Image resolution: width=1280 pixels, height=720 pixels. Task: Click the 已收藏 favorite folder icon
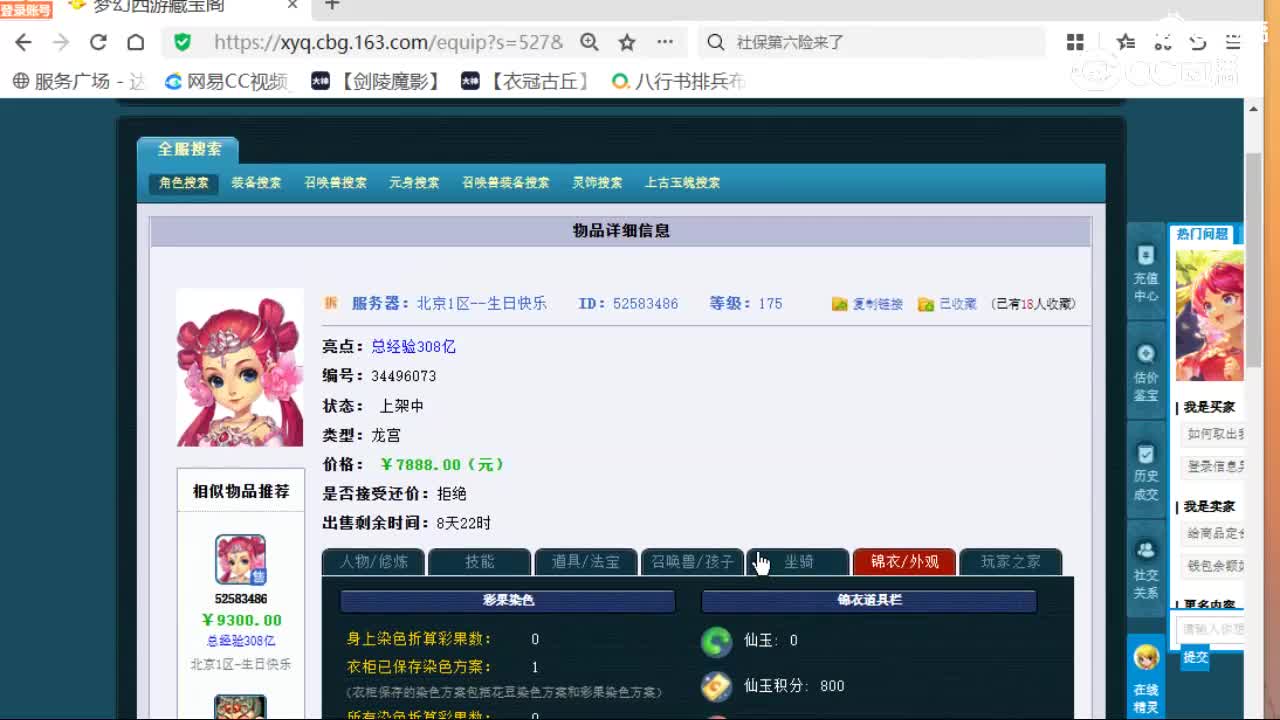point(925,303)
